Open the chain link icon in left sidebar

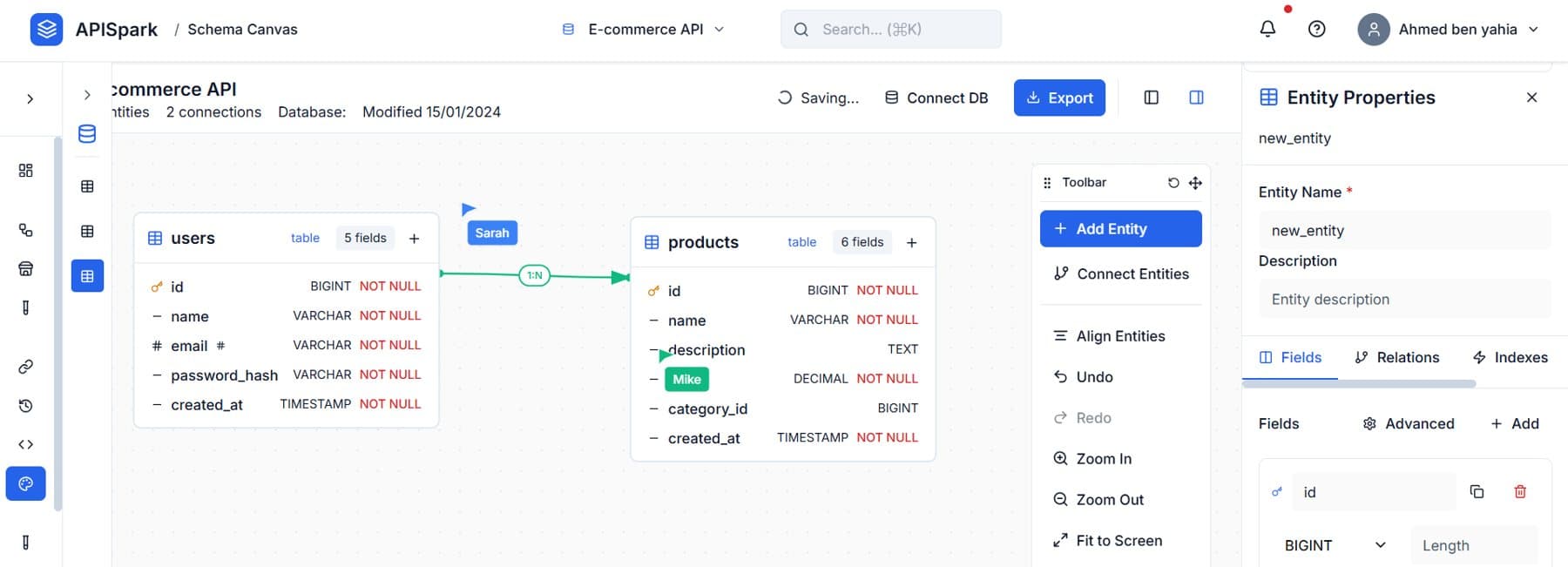point(26,367)
